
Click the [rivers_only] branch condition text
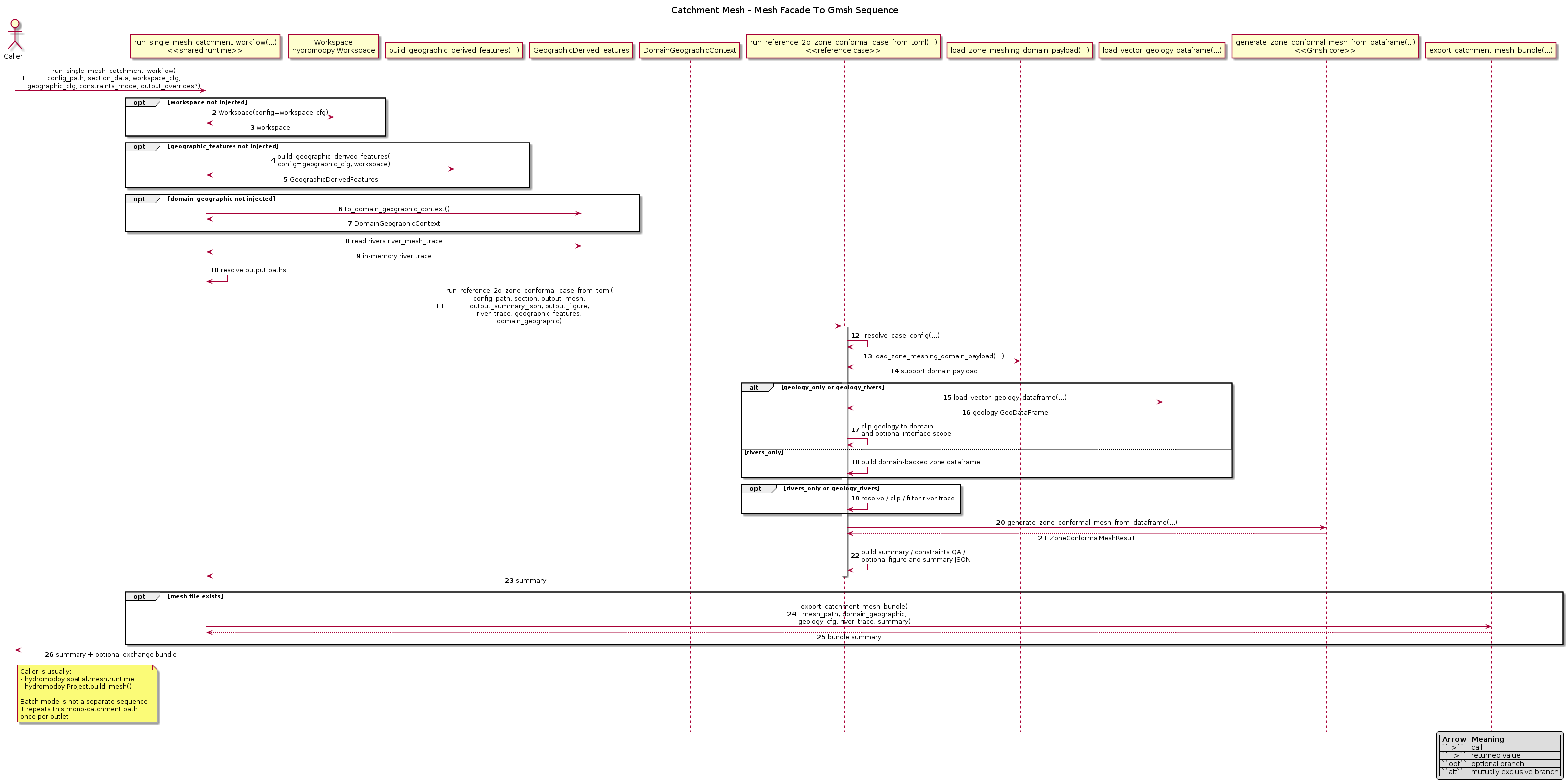(x=763, y=452)
